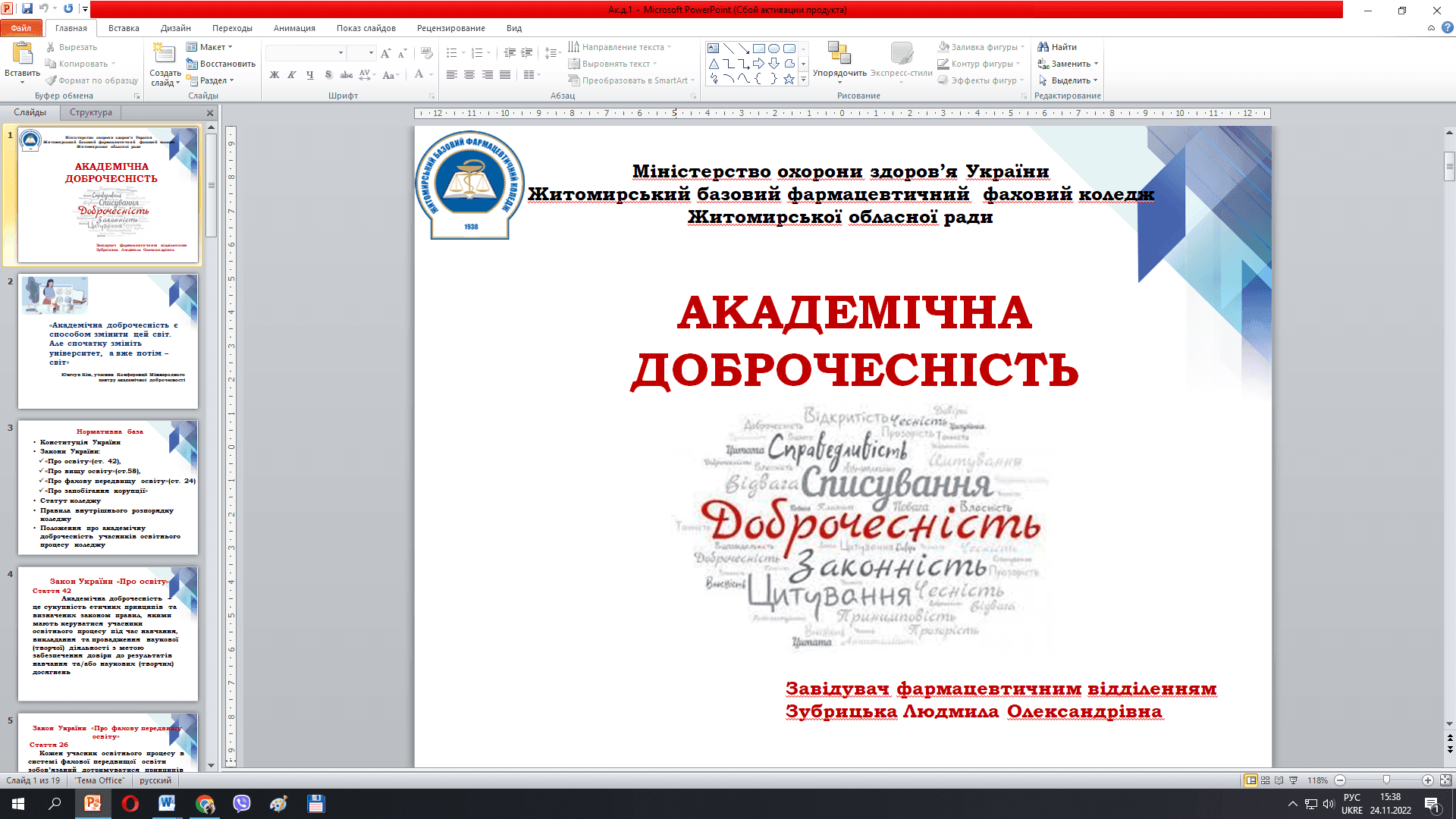The width and height of the screenshot is (1456, 819).
Task: Open the font size dropdown
Action: point(371,53)
